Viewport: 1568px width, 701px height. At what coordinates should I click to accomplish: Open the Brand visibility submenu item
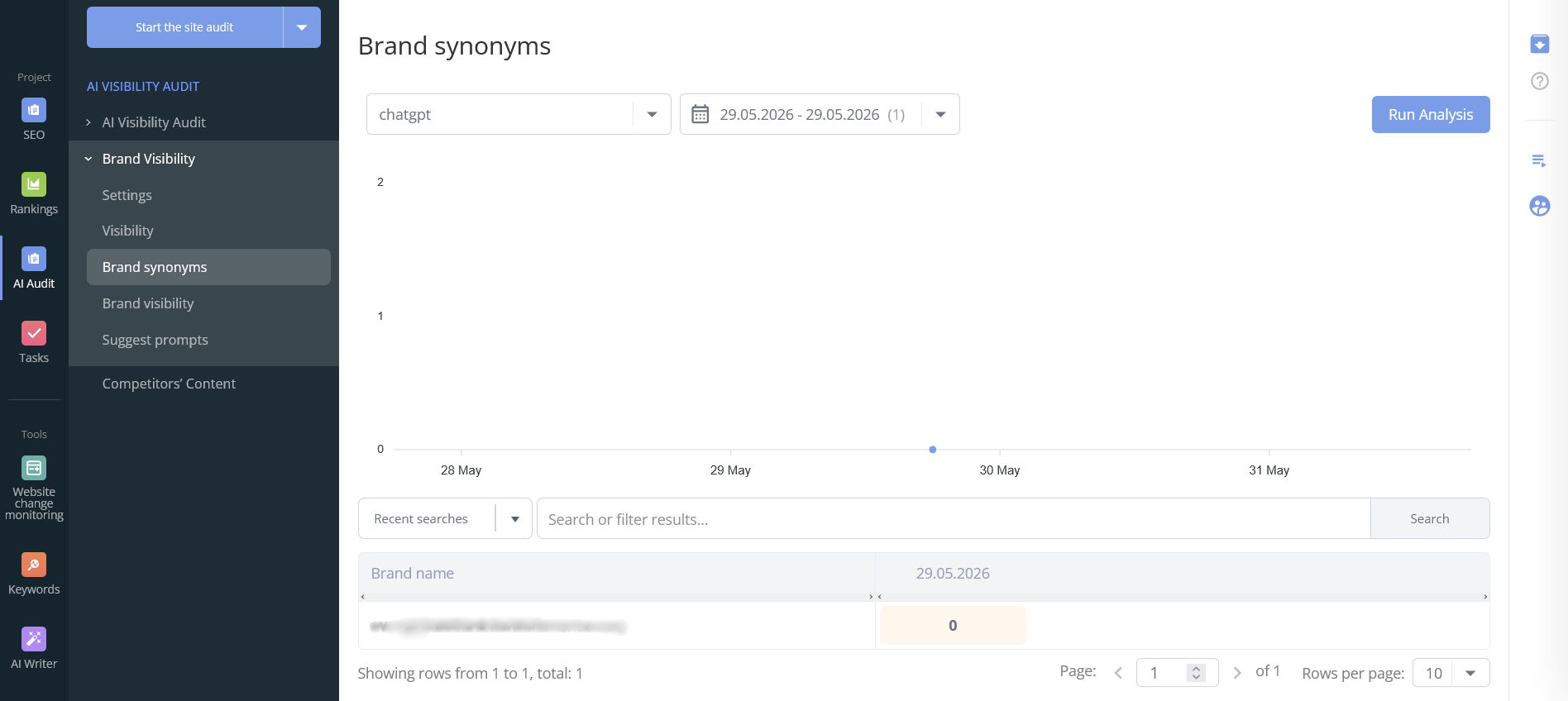pos(148,303)
